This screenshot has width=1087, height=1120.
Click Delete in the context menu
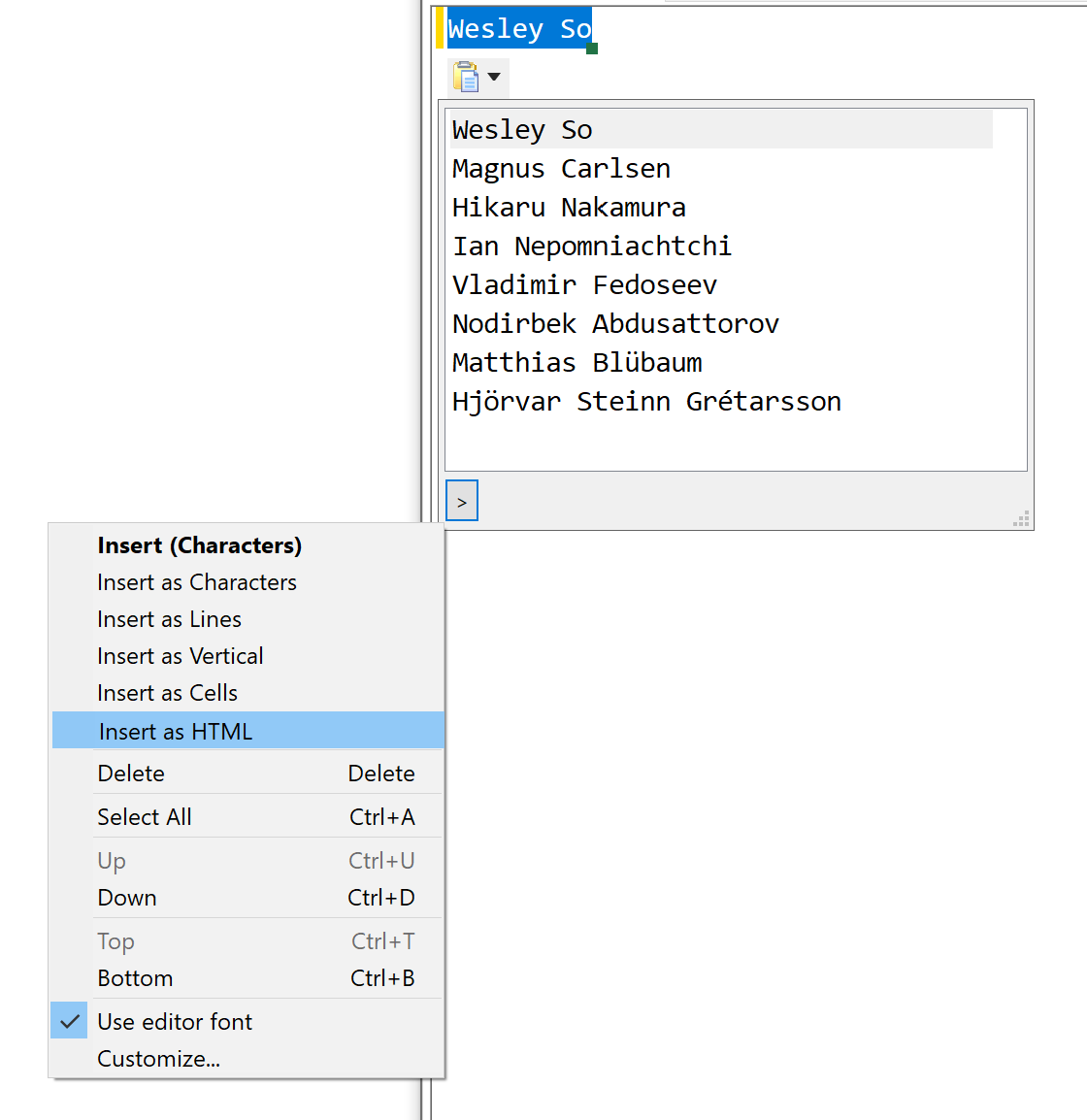click(x=247, y=773)
